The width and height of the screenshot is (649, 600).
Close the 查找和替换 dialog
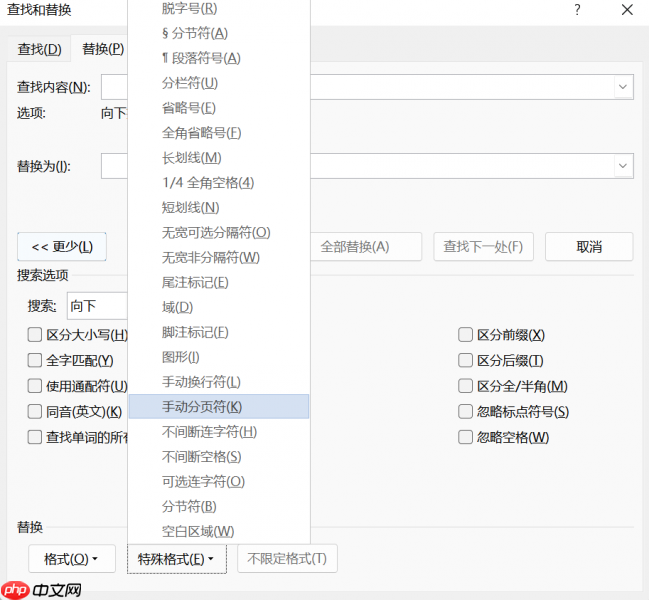point(627,10)
